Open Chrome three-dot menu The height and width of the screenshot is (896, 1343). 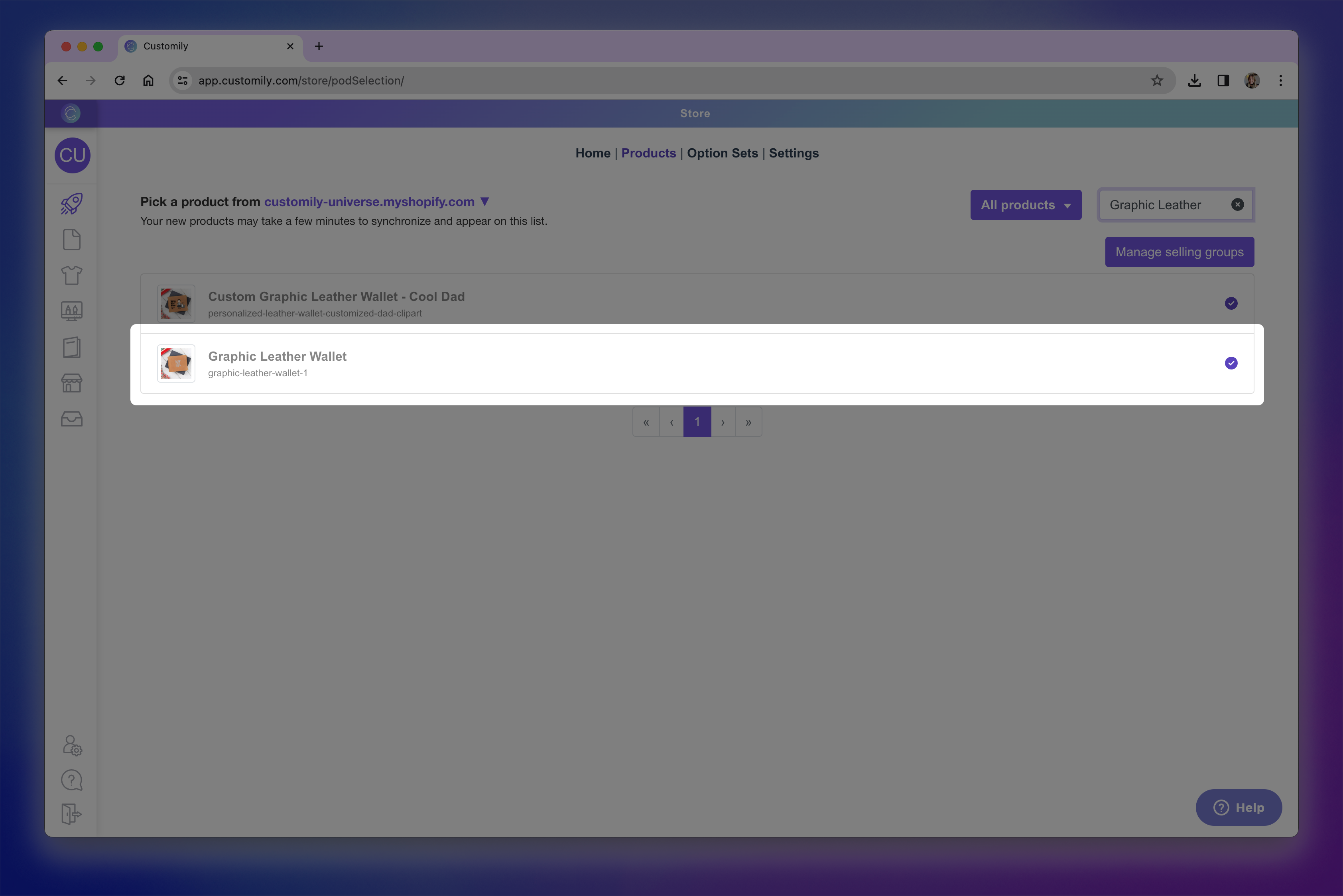pyautogui.click(x=1281, y=81)
